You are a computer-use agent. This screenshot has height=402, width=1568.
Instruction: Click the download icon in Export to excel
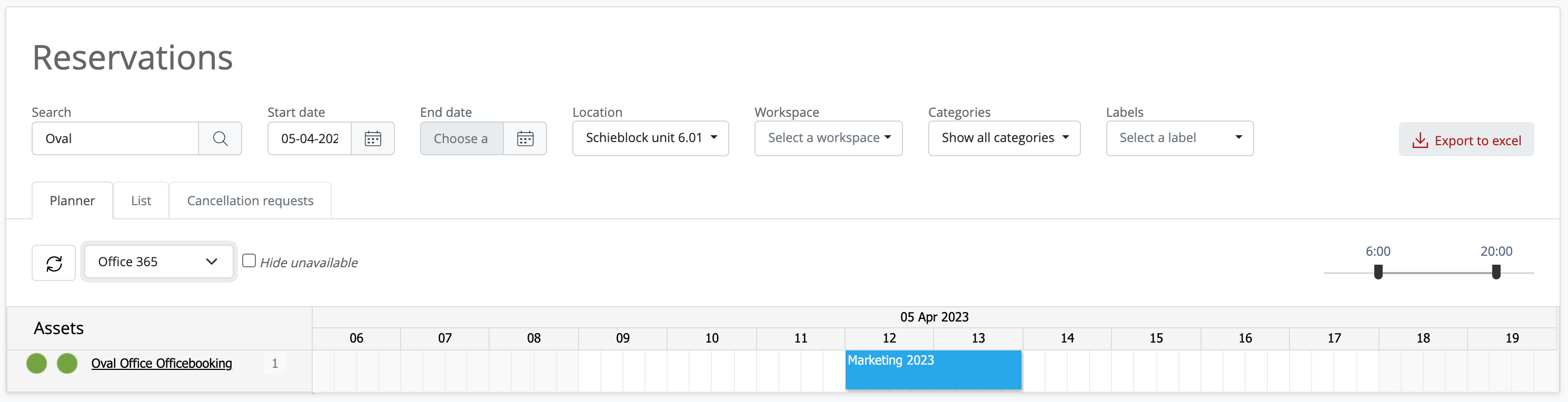tap(1420, 140)
